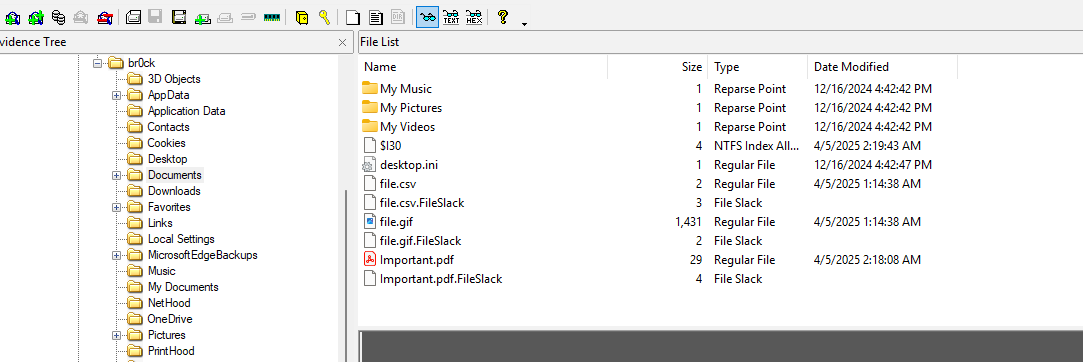This screenshot has width=1083, height=362.
Task: Collapse the br0ck folder node
Action: 97,63
